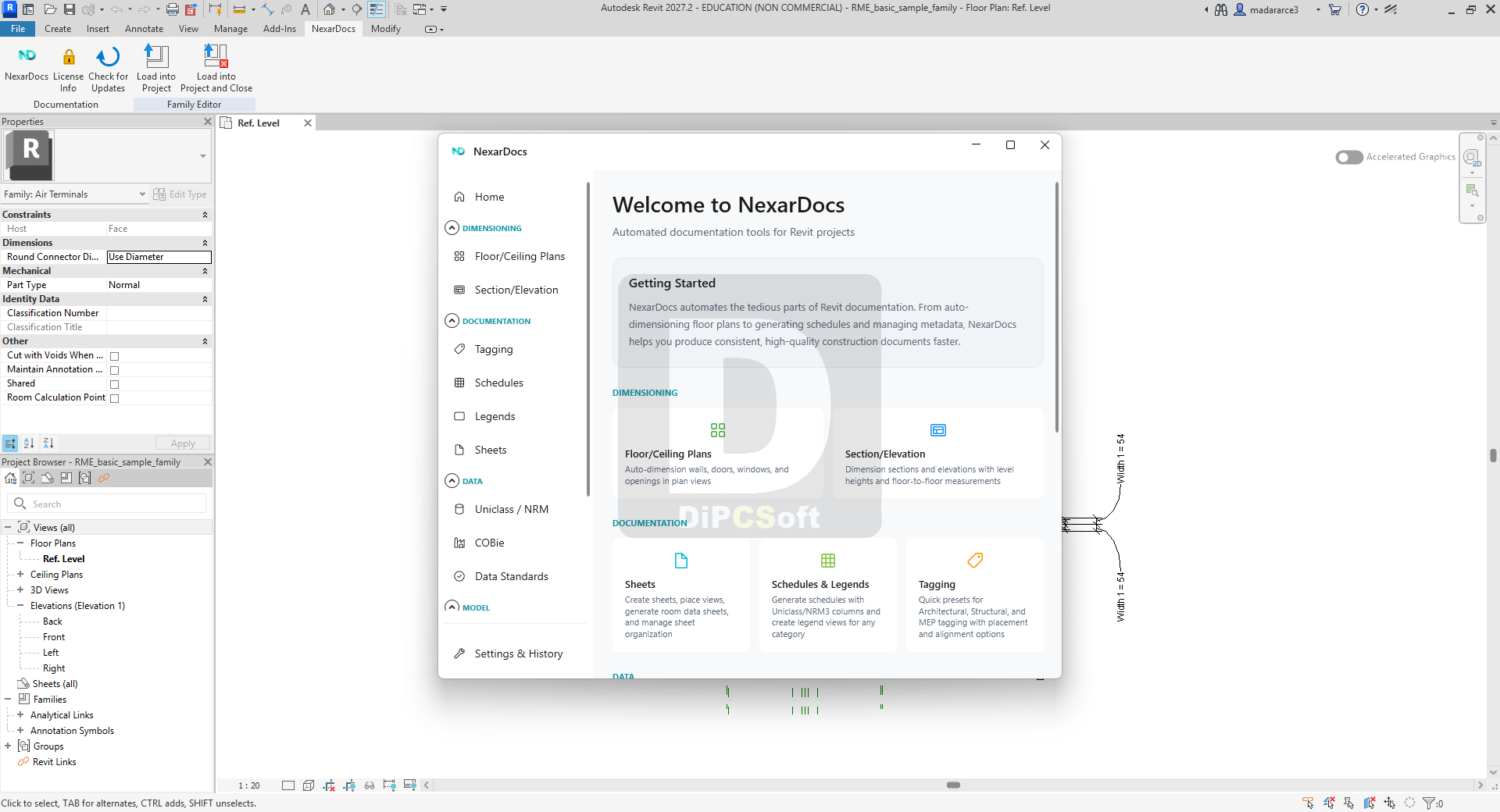Open the NexarDocs ribbon button

27,63
